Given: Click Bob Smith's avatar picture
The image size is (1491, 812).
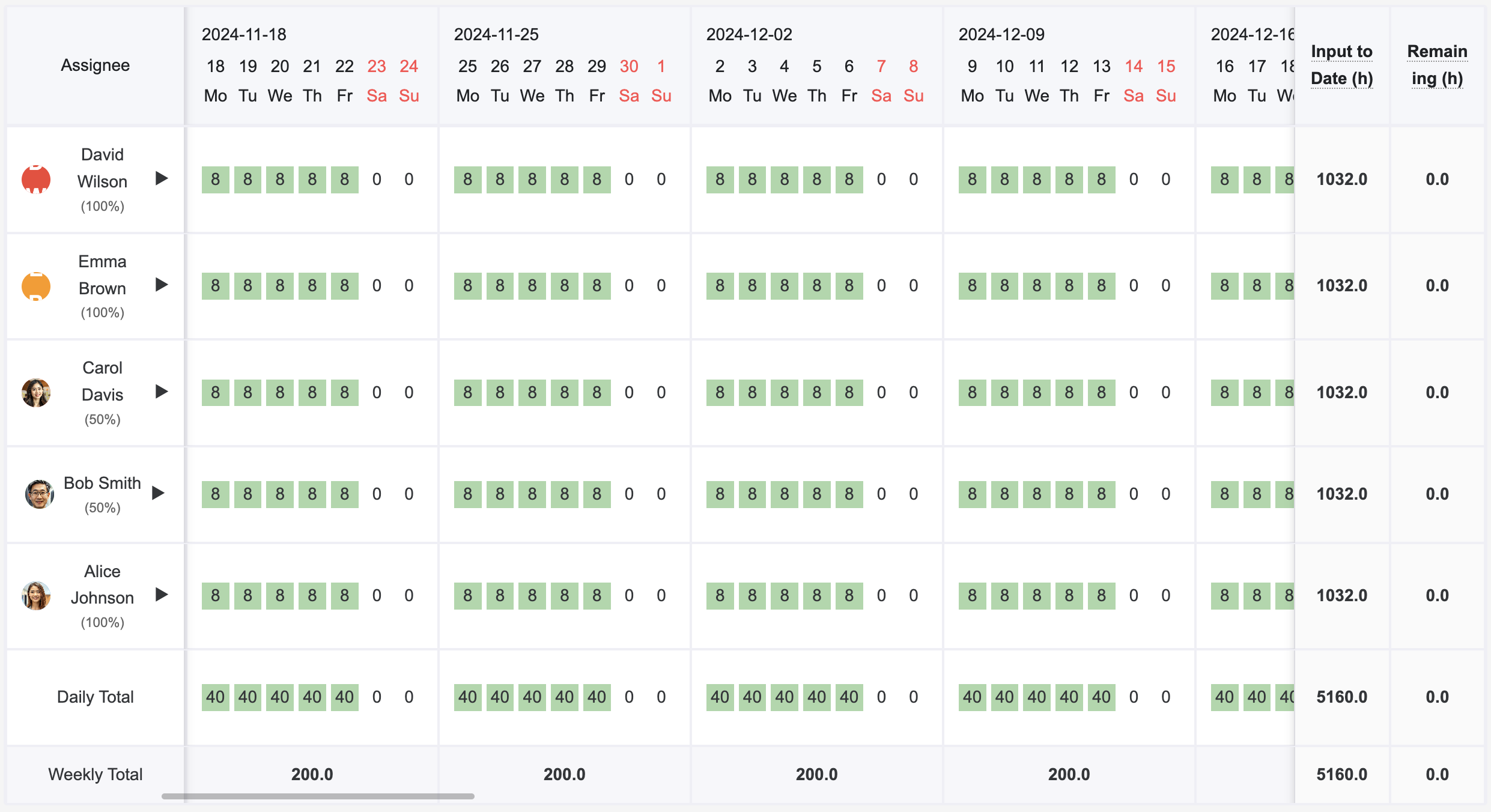Looking at the screenshot, I should tap(38, 494).
